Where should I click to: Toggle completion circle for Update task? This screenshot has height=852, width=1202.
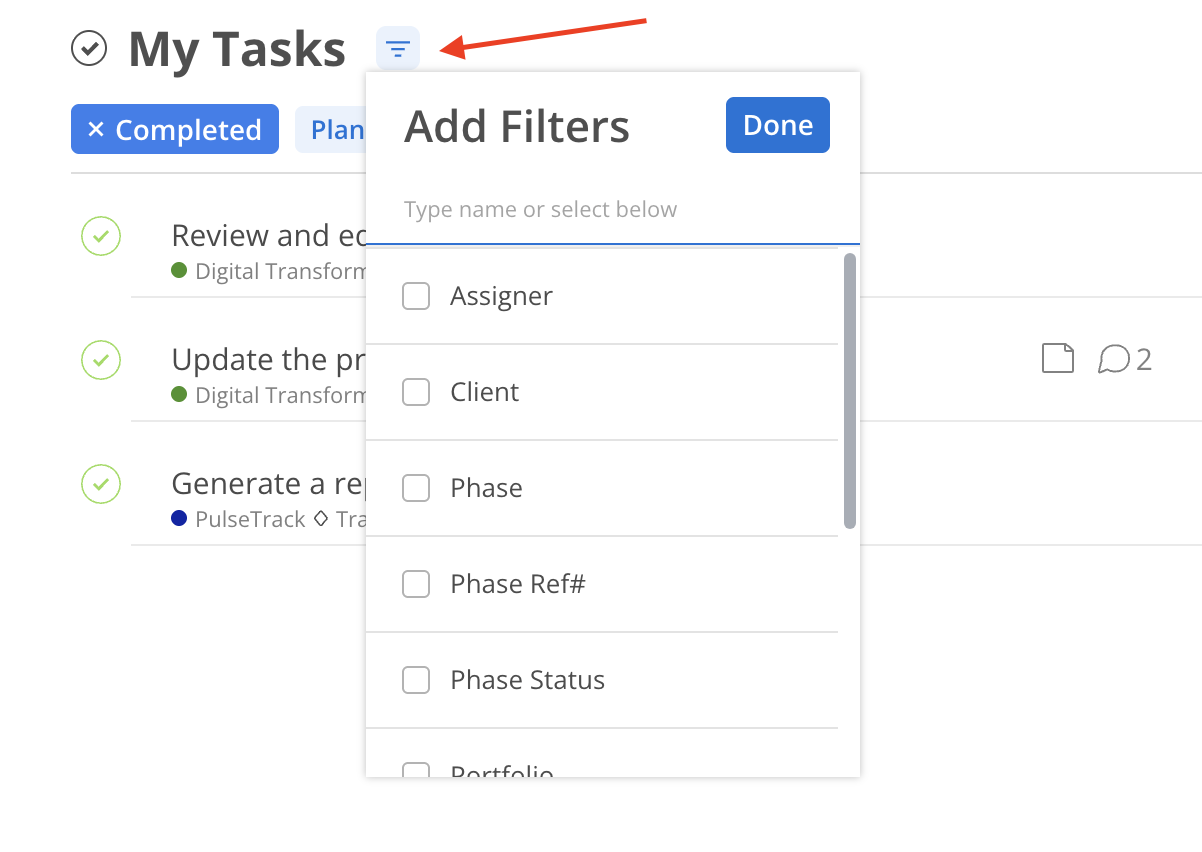click(101, 360)
